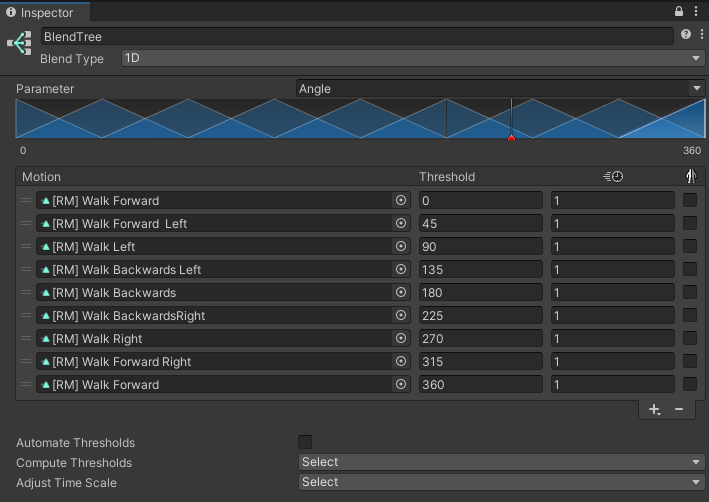Open Compute Thresholds Select dropdown
The image size is (709, 502).
coord(501,462)
